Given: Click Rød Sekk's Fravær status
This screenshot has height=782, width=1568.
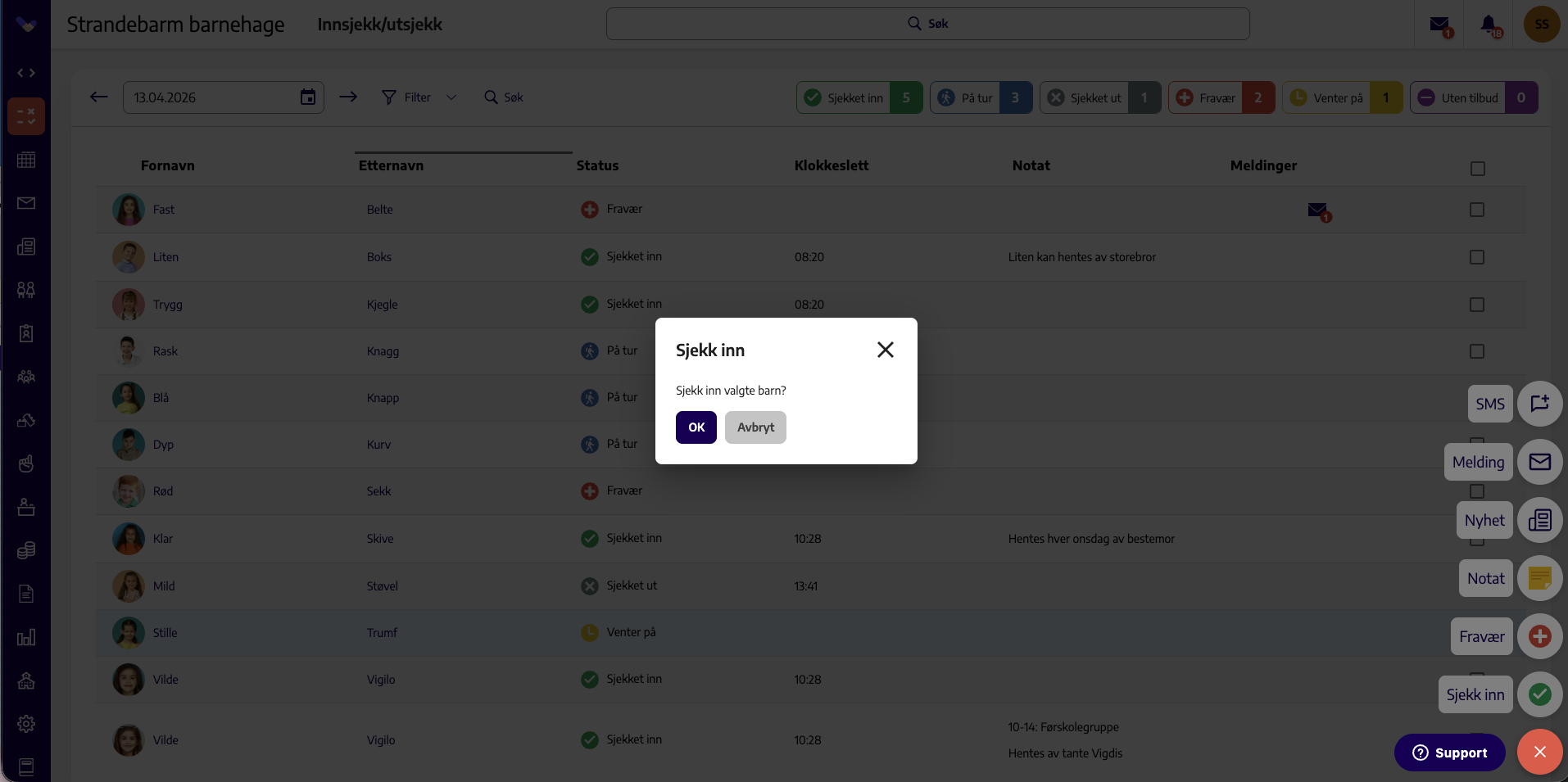Looking at the screenshot, I should point(612,490).
